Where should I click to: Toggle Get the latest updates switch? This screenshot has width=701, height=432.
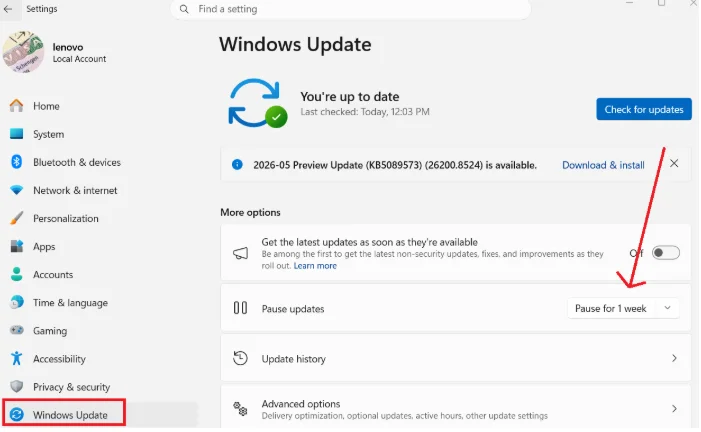666,253
